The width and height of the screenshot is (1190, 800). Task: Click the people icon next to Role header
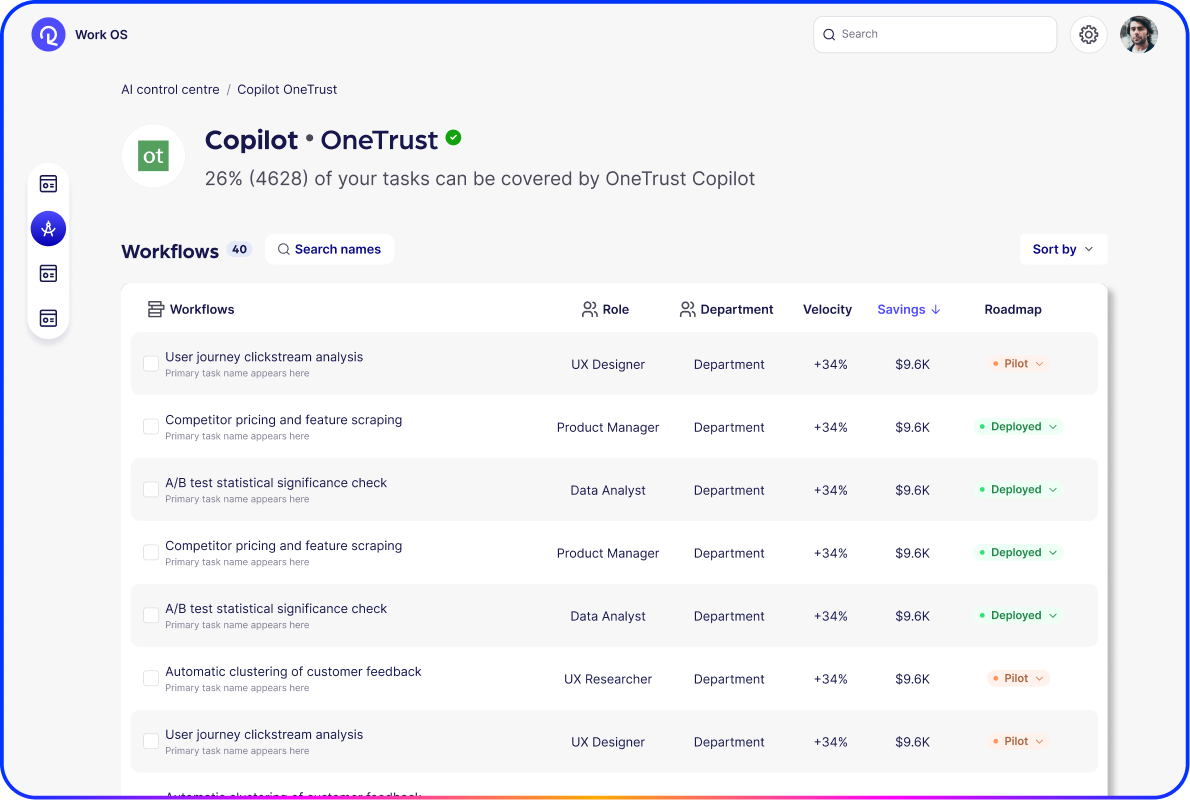coord(589,309)
